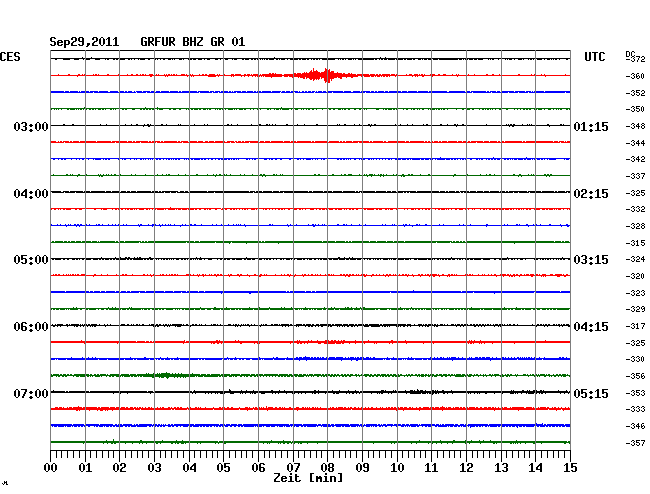Viewport: 650px width, 494px height.
Task: Click the 06 minute axis tick label
Action: [258, 467]
